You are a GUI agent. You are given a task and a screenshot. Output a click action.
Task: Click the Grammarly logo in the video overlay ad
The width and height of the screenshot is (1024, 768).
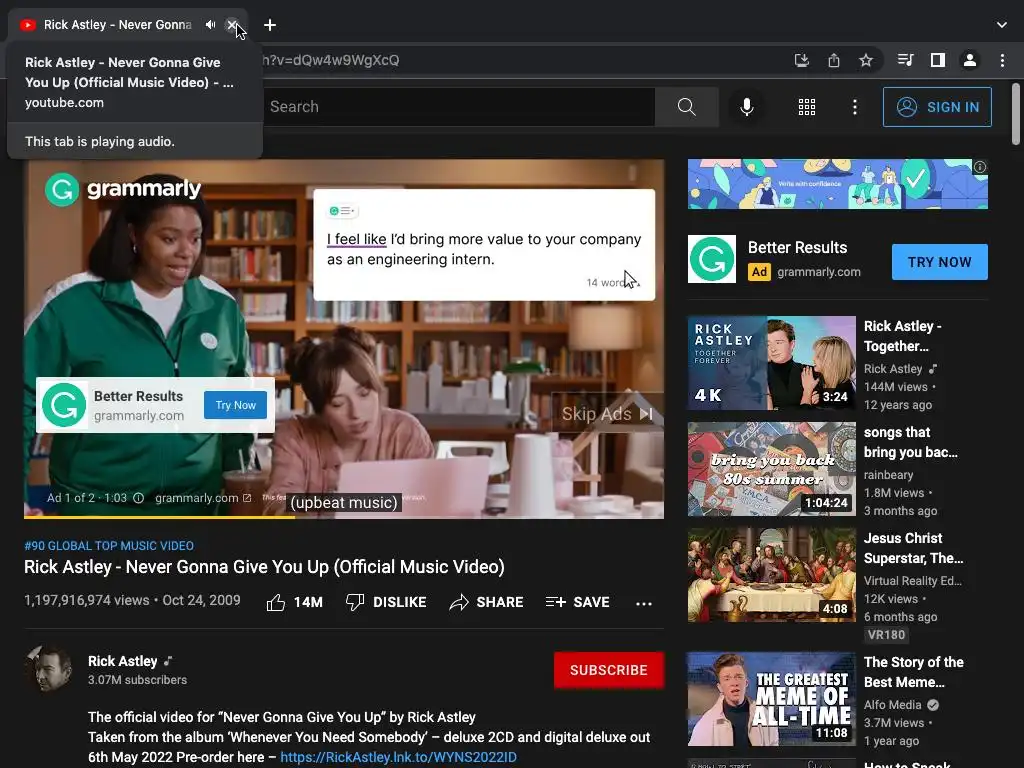[64, 405]
